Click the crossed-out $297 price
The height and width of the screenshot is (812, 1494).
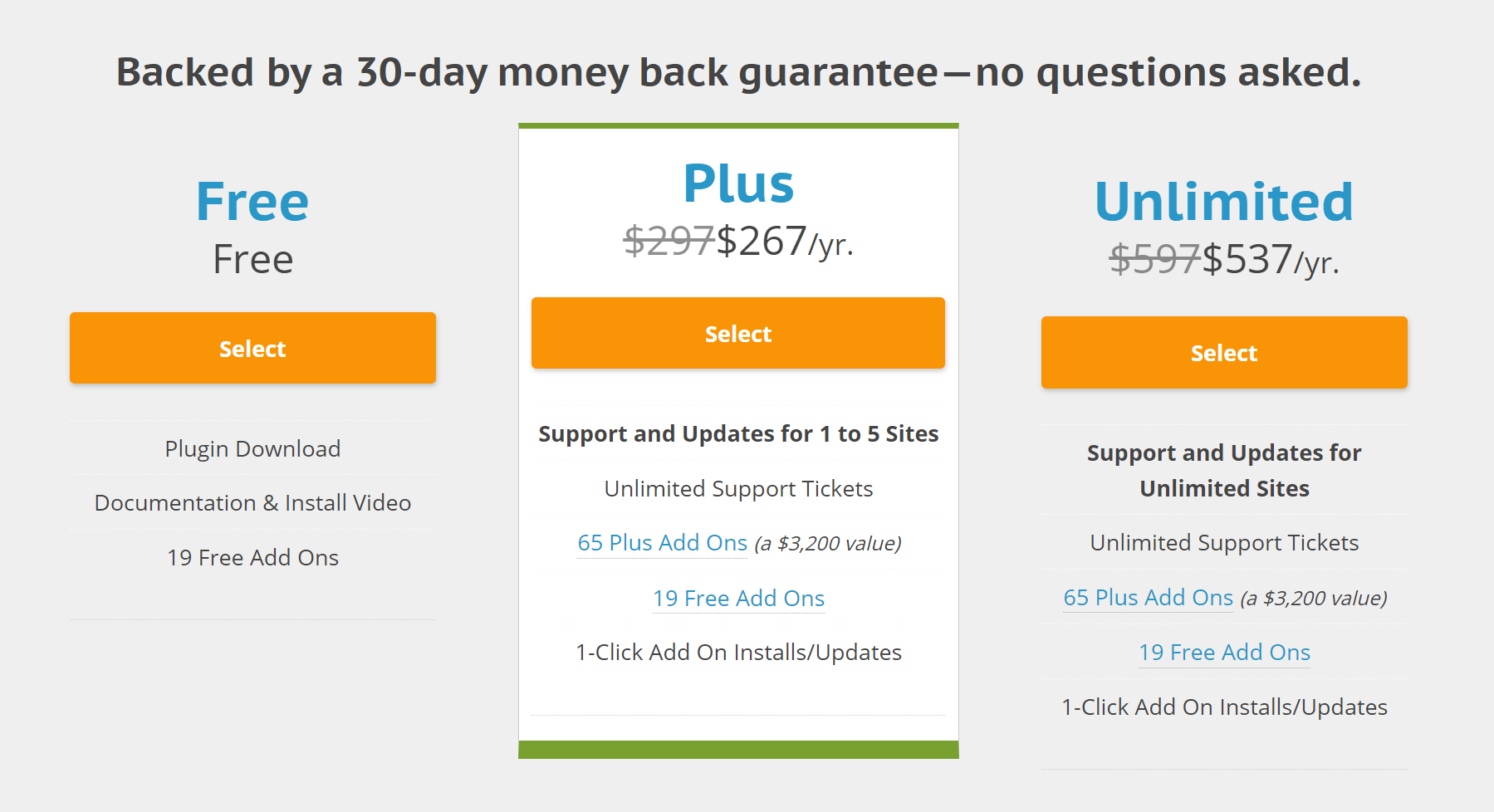point(669,242)
